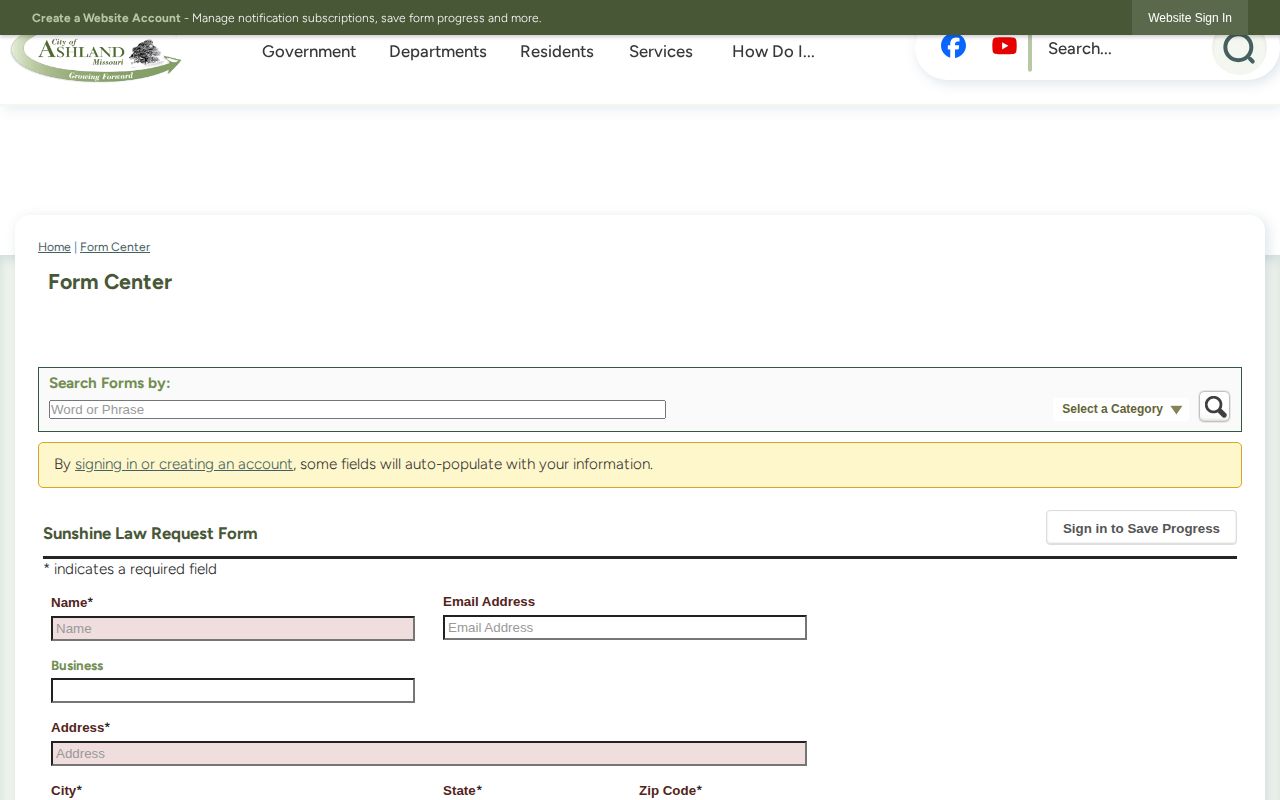Open the Government menu
Viewport: 1280px width, 800px height.
click(x=309, y=52)
